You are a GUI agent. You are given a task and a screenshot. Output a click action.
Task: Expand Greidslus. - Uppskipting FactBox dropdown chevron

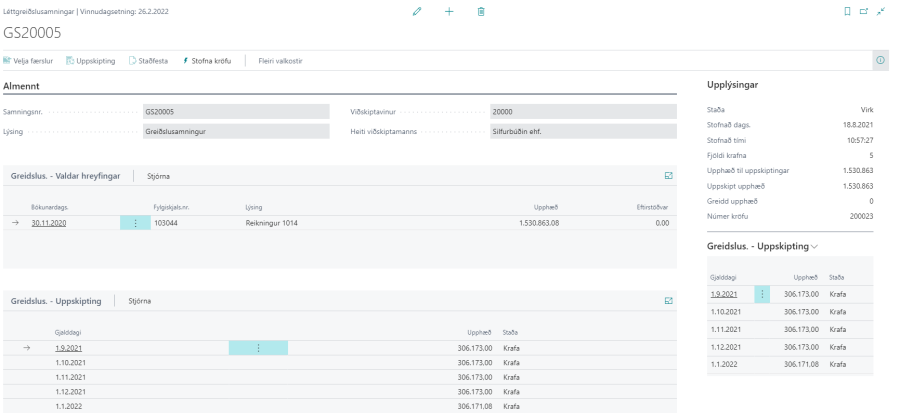(x=814, y=245)
